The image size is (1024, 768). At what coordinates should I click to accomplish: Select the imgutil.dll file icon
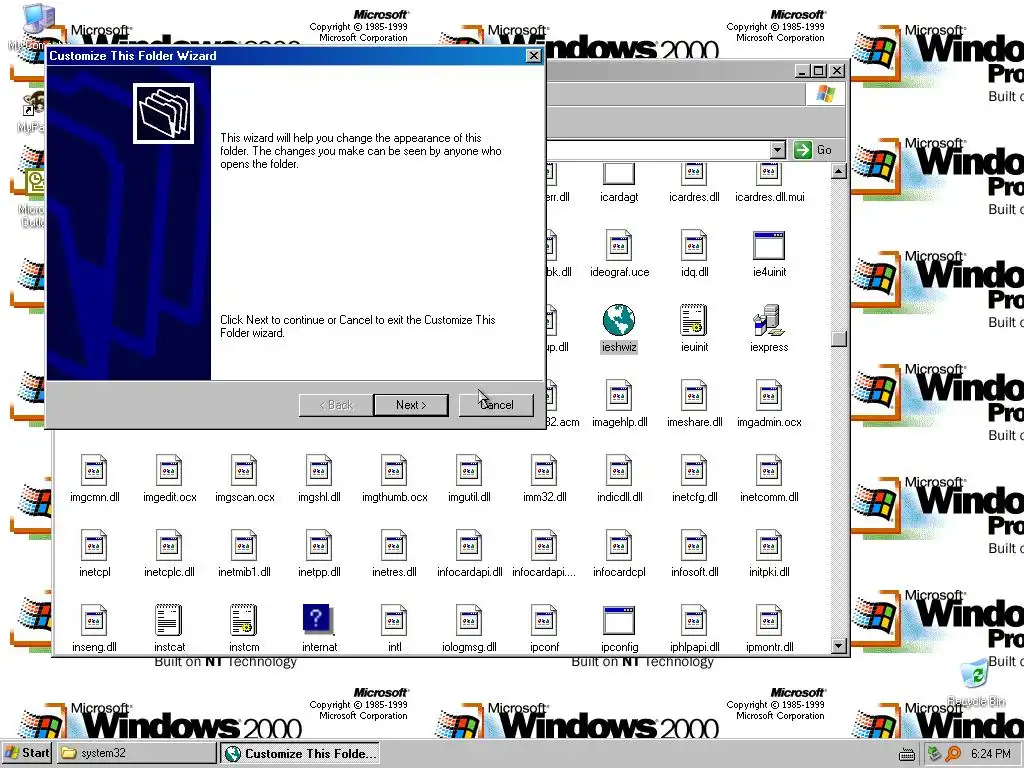point(469,470)
